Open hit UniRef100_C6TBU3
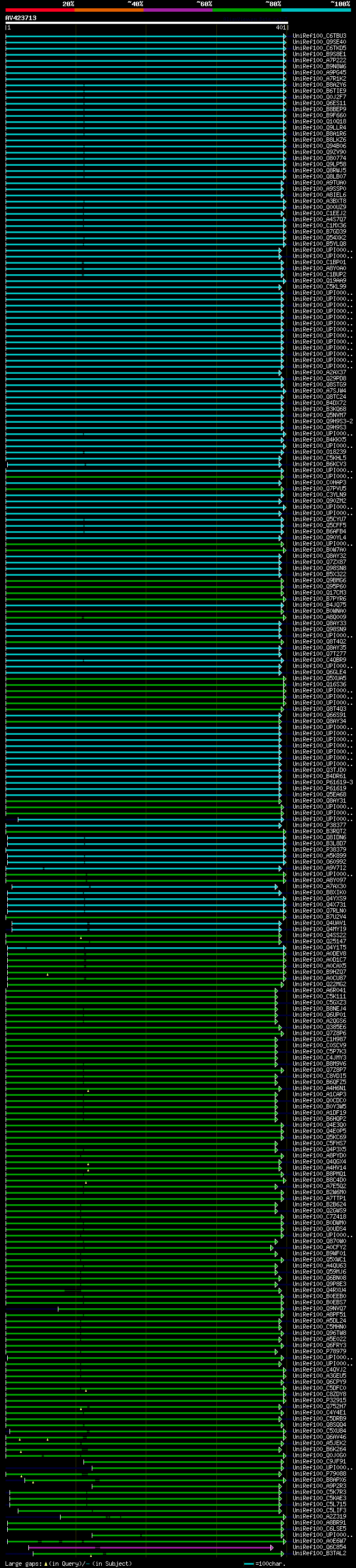The width and height of the screenshot is (356, 1568). pyautogui.click(x=319, y=36)
